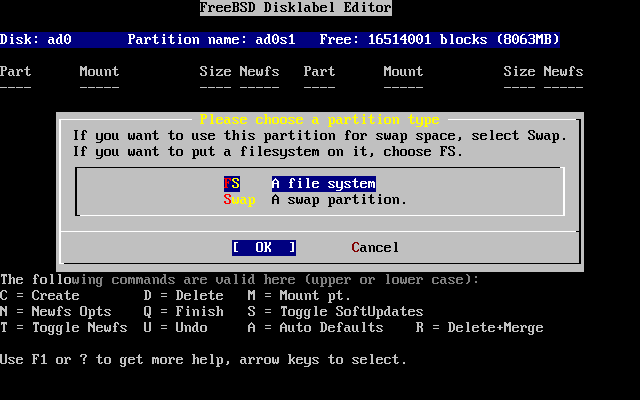Click the 'Disk: ad0' status label
This screenshot has width=640, height=400.
(x=36, y=40)
